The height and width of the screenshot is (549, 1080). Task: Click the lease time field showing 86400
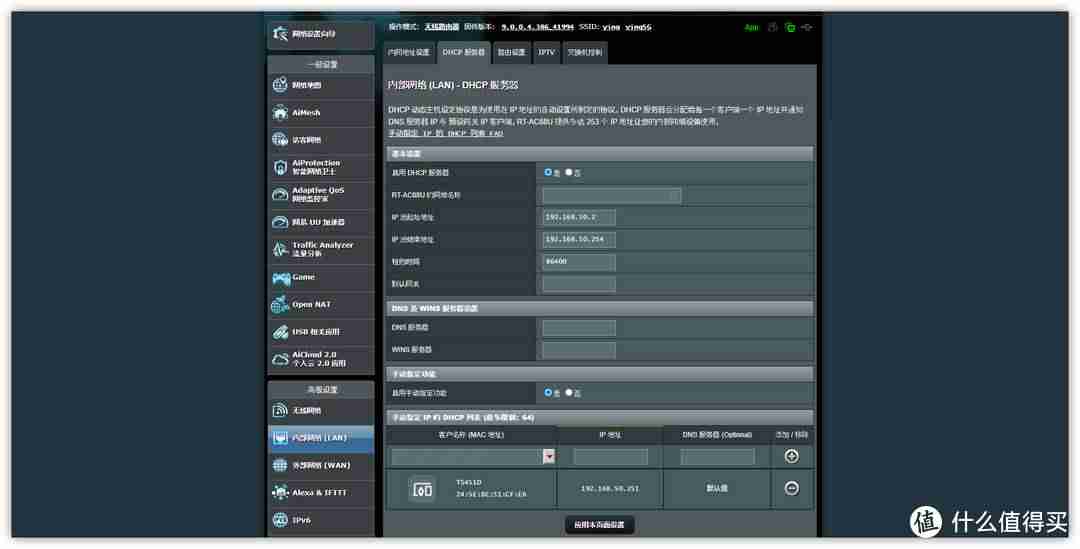point(579,262)
